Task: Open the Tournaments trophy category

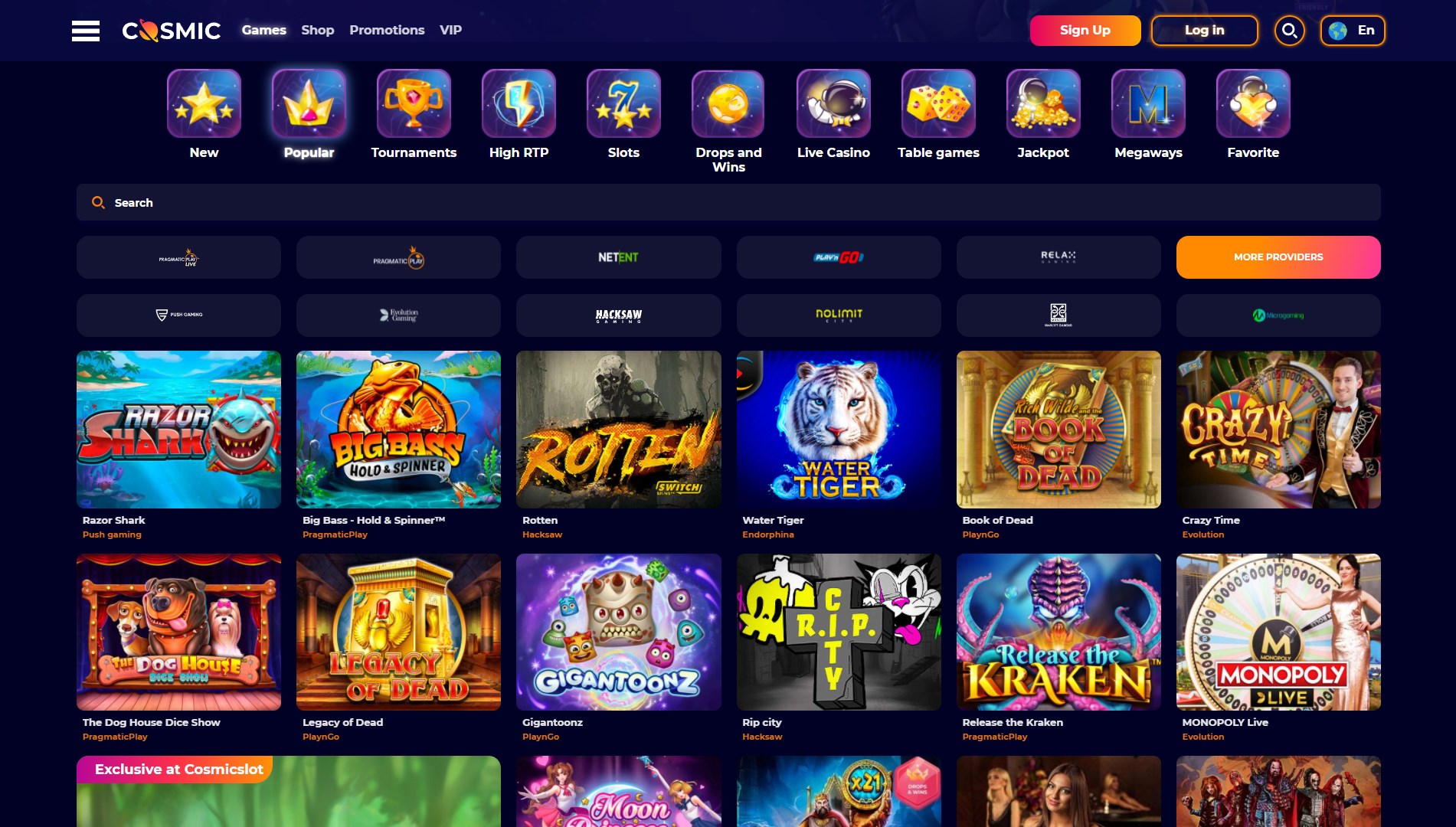Action: [x=414, y=103]
